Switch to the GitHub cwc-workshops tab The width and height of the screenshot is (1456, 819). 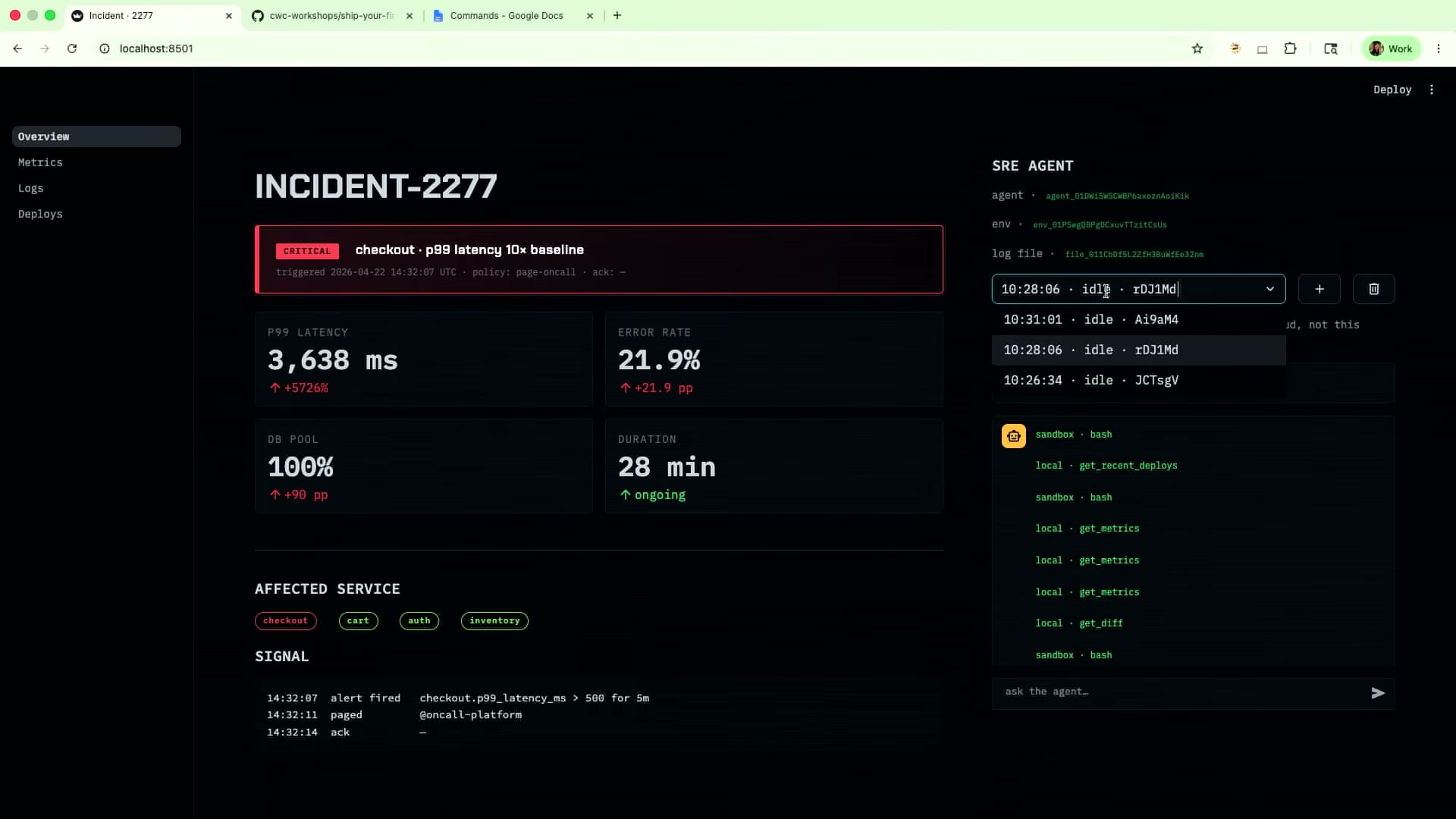pyautogui.click(x=332, y=16)
